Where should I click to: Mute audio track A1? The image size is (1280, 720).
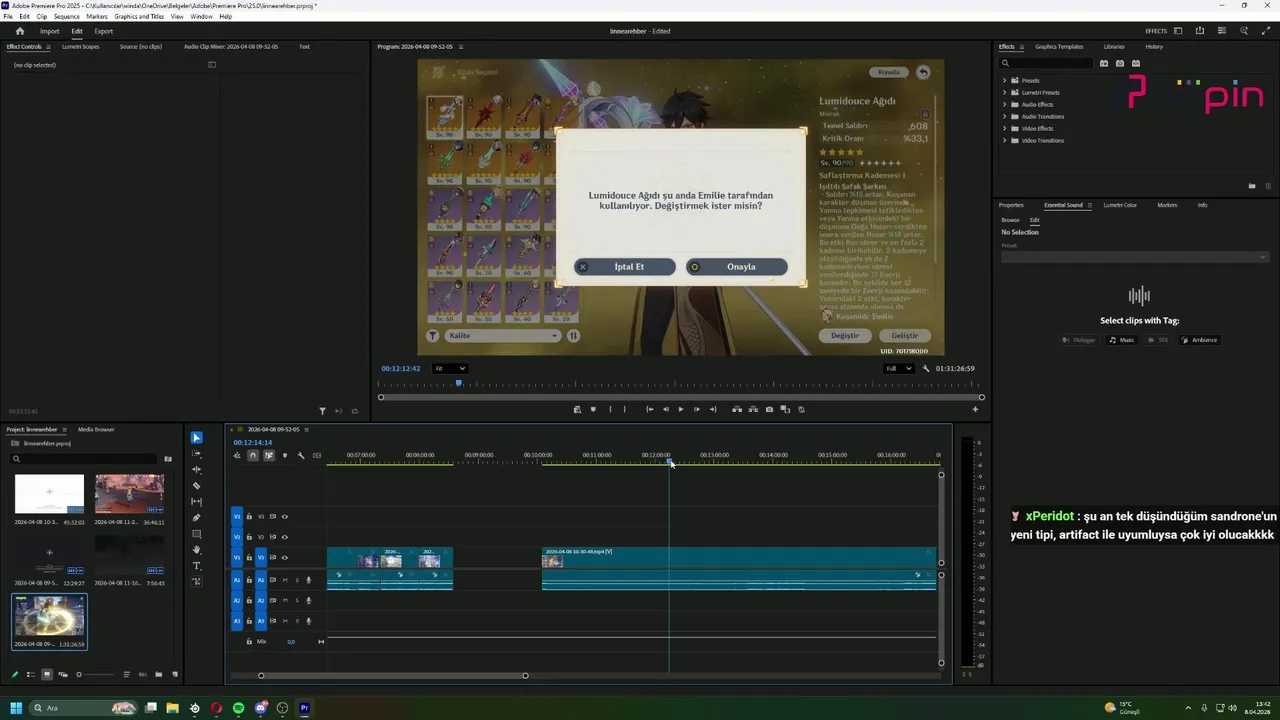tap(285, 580)
